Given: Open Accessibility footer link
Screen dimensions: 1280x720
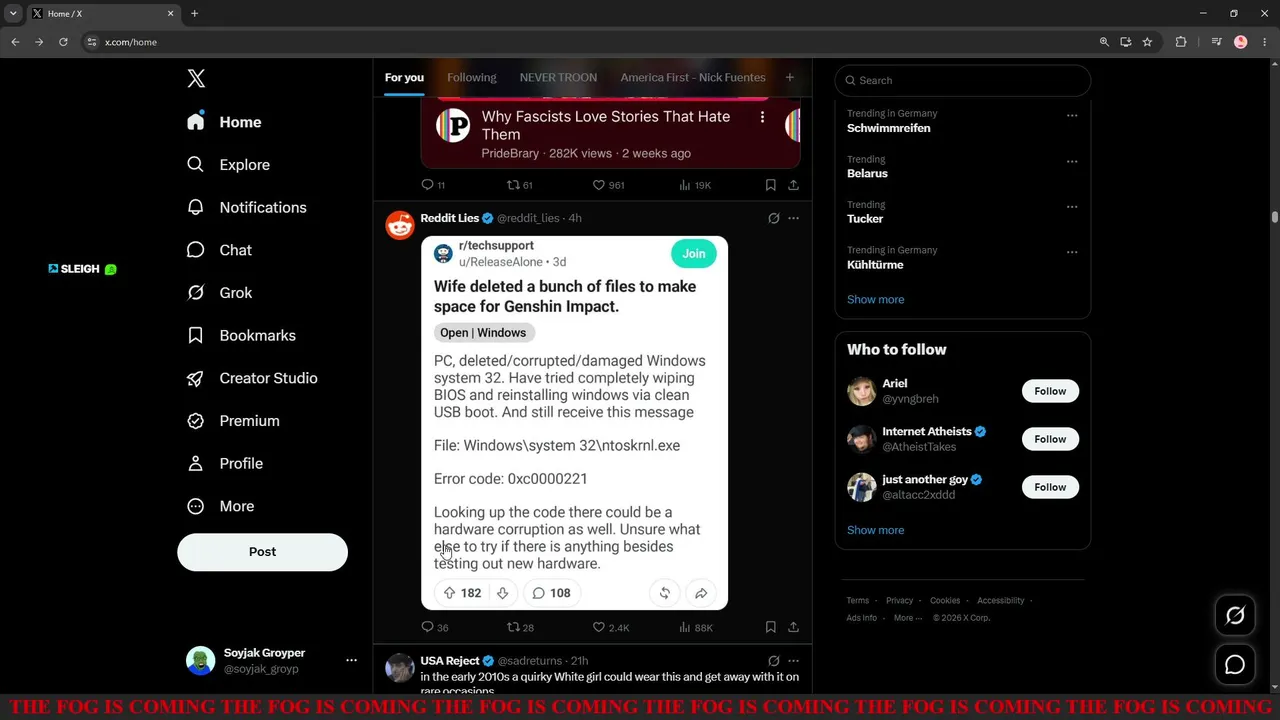Looking at the screenshot, I should pos(1000,601).
